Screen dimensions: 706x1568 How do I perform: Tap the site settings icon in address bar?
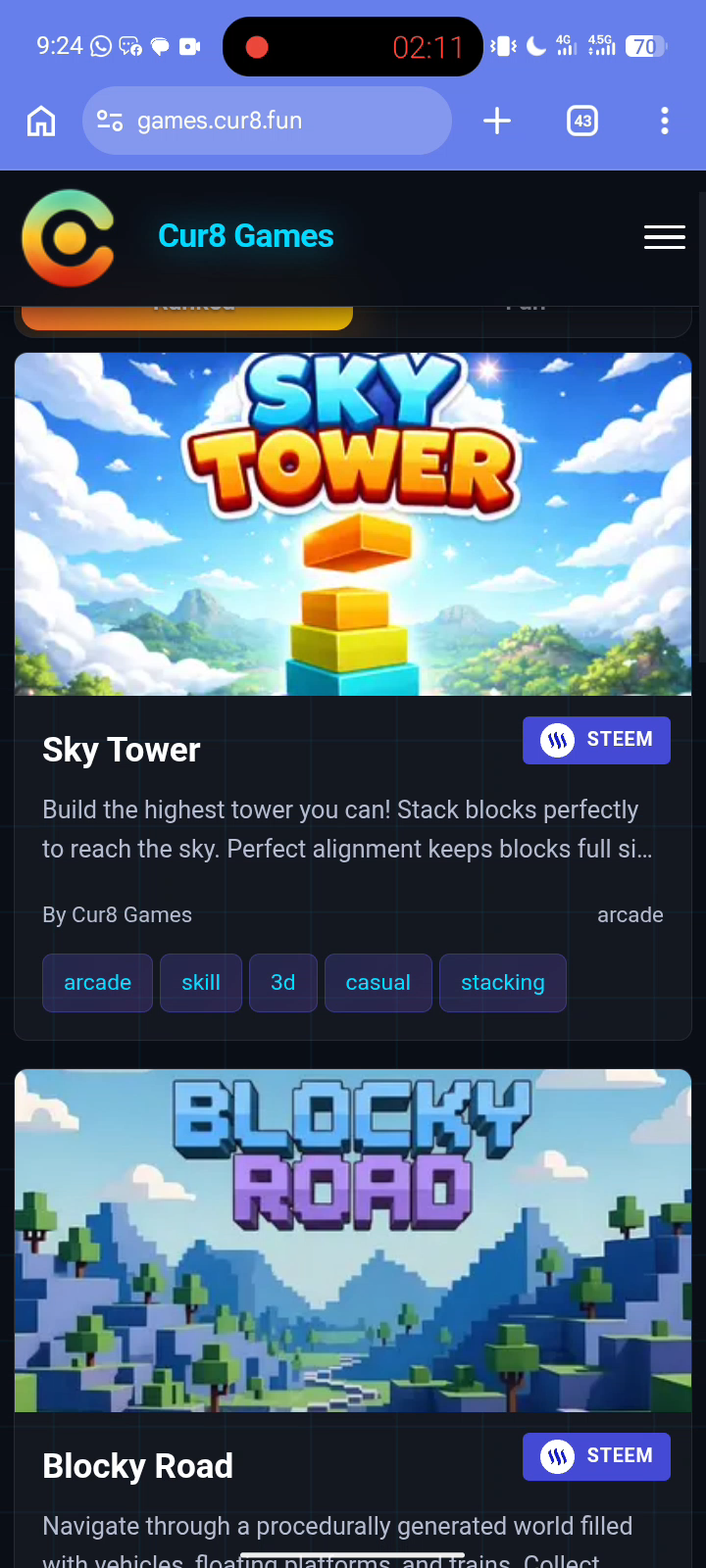tap(110, 121)
